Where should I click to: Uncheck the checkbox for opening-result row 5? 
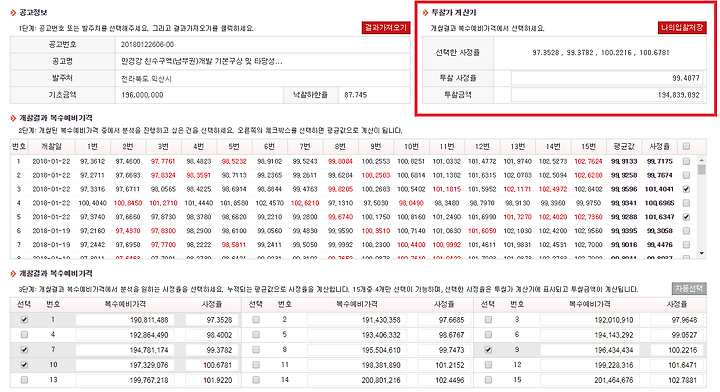[686, 217]
